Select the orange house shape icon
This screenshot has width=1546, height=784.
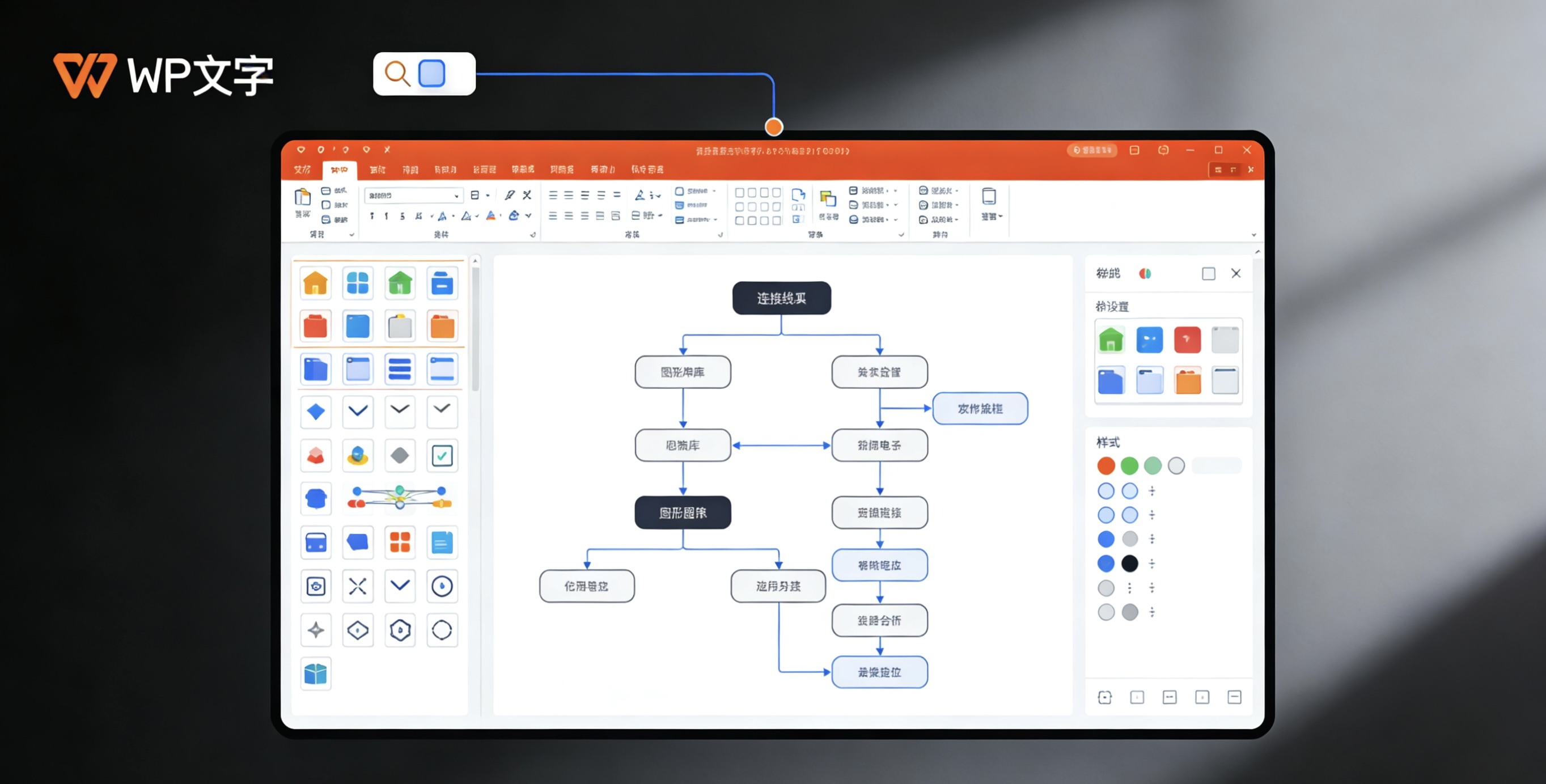(316, 283)
